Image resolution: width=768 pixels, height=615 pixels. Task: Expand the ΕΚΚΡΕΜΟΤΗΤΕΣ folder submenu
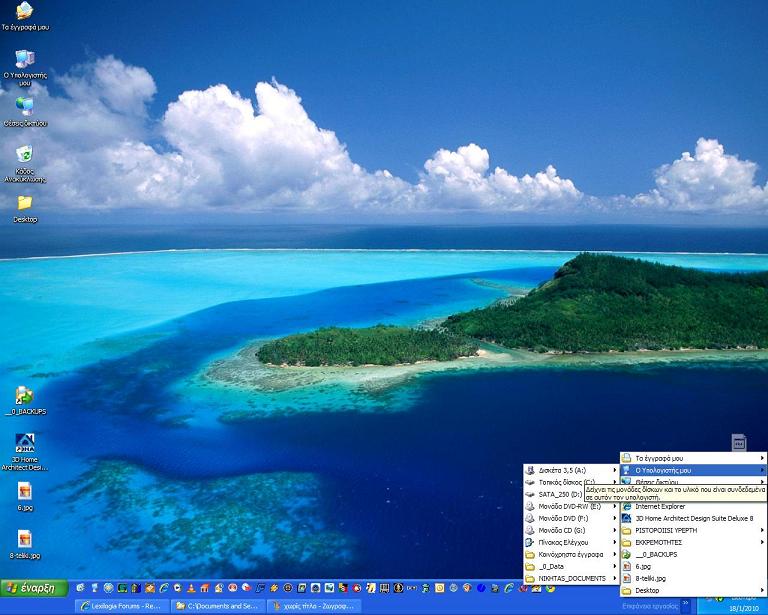(x=694, y=542)
